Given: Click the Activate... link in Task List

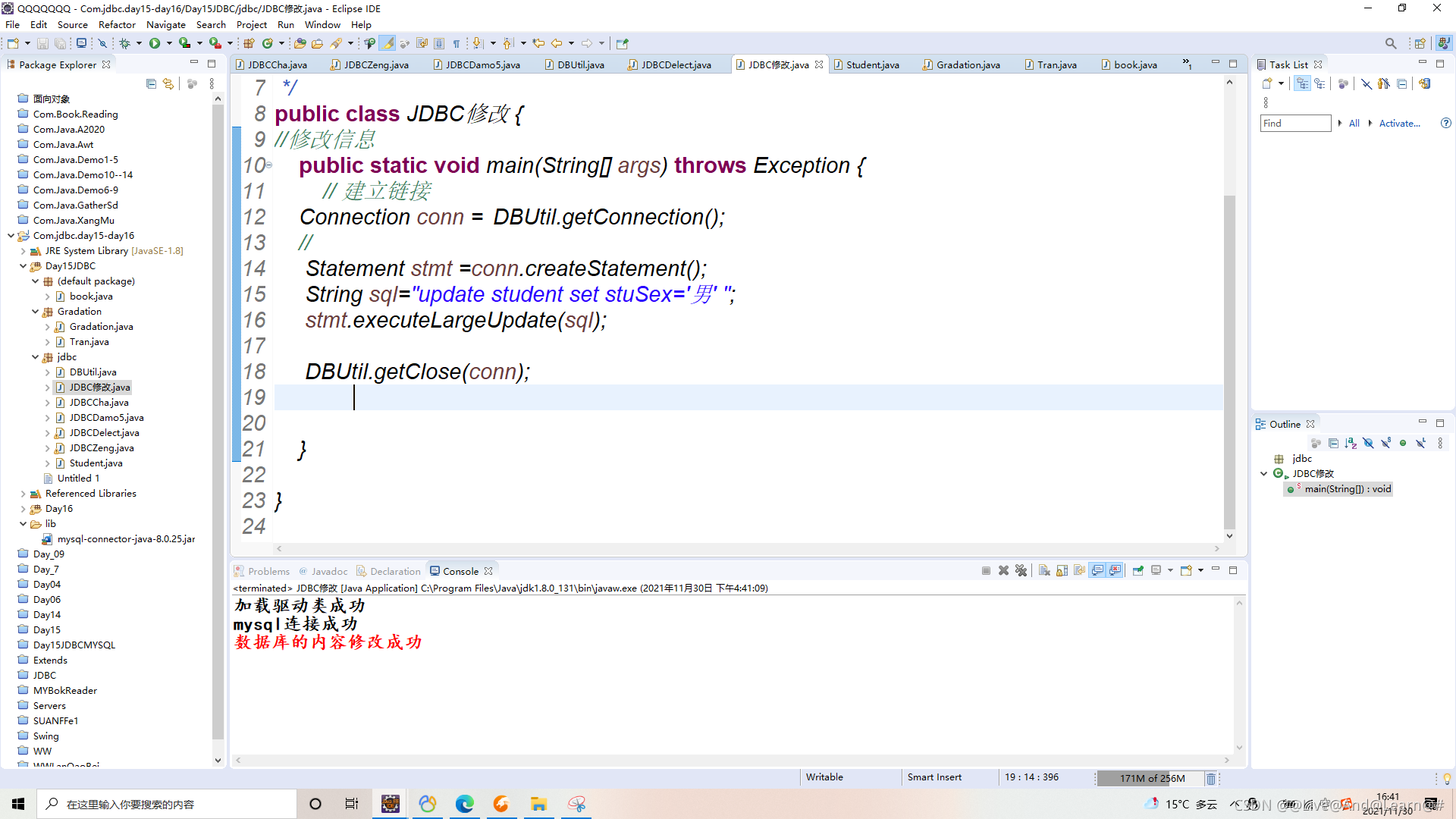Looking at the screenshot, I should pos(1399,123).
